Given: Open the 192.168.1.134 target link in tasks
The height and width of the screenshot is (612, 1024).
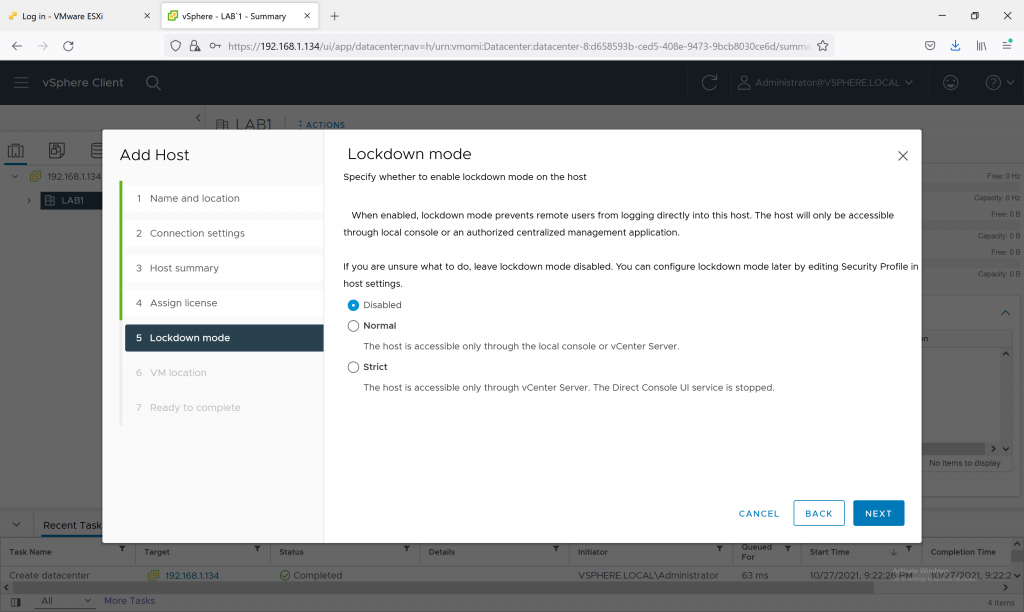Looking at the screenshot, I should tap(192, 575).
